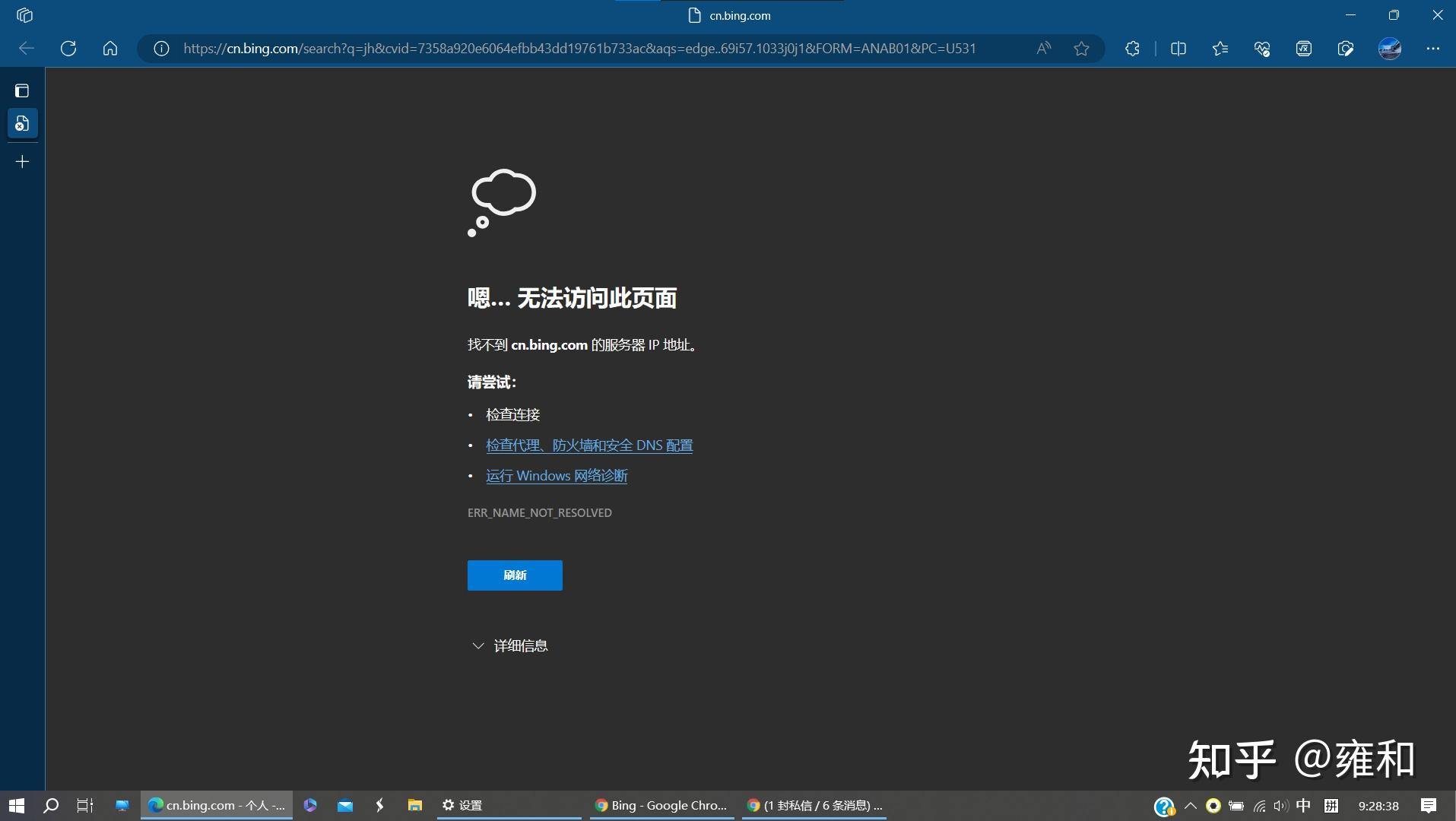The height and width of the screenshot is (821, 1456).
Task: Go back to the previous page
Action: click(x=27, y=49)
